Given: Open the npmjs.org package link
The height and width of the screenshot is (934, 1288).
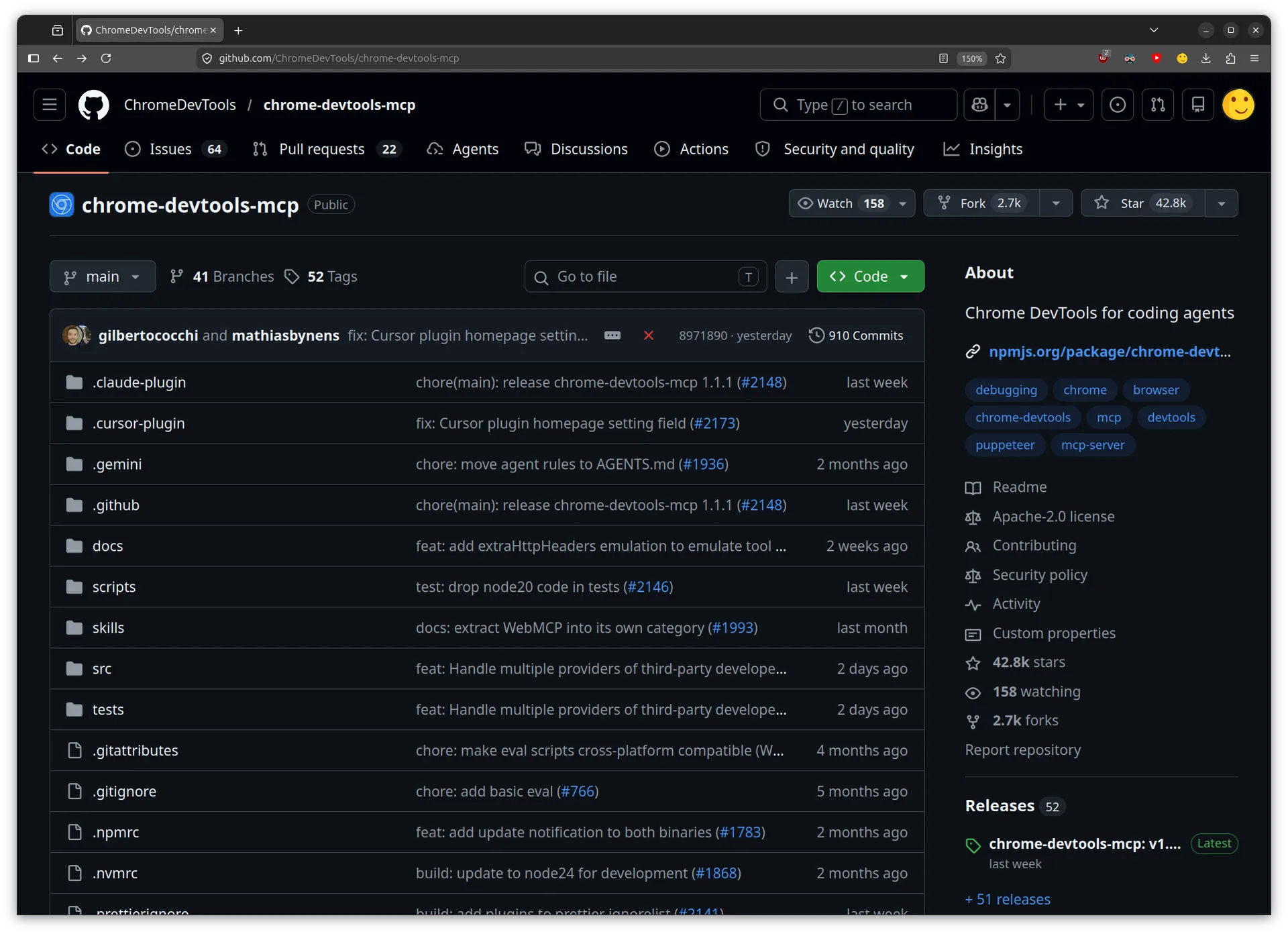Looking at the screenshot, I should (1110, 352).
